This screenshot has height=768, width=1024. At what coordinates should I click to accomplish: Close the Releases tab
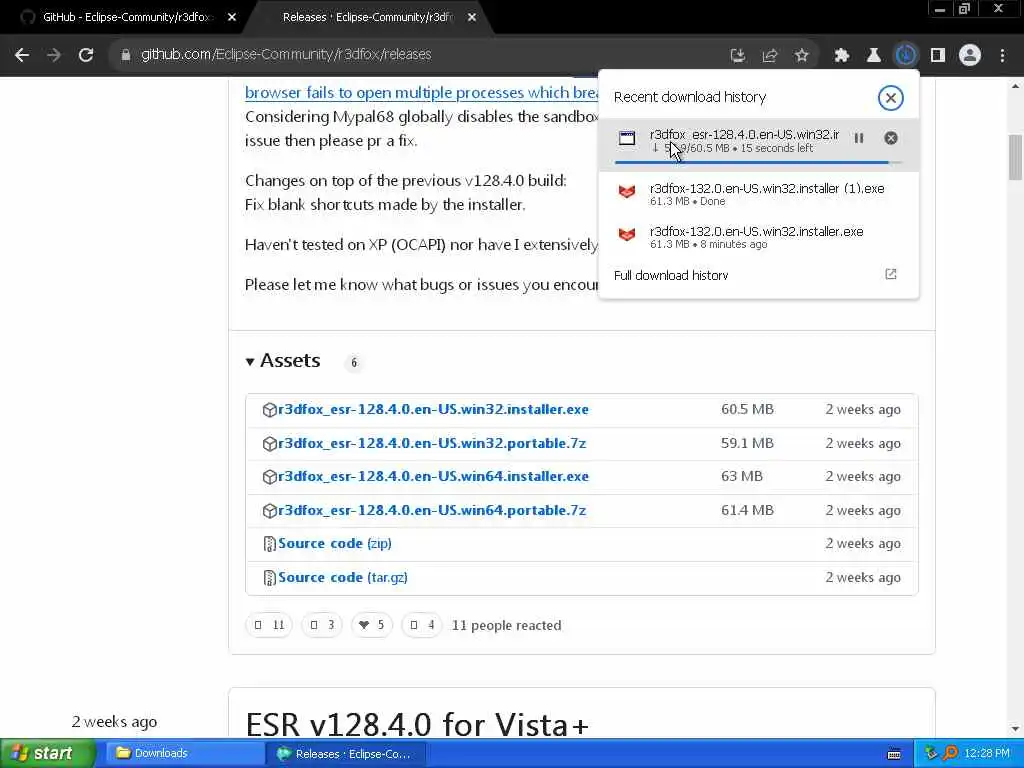[472, 18]
